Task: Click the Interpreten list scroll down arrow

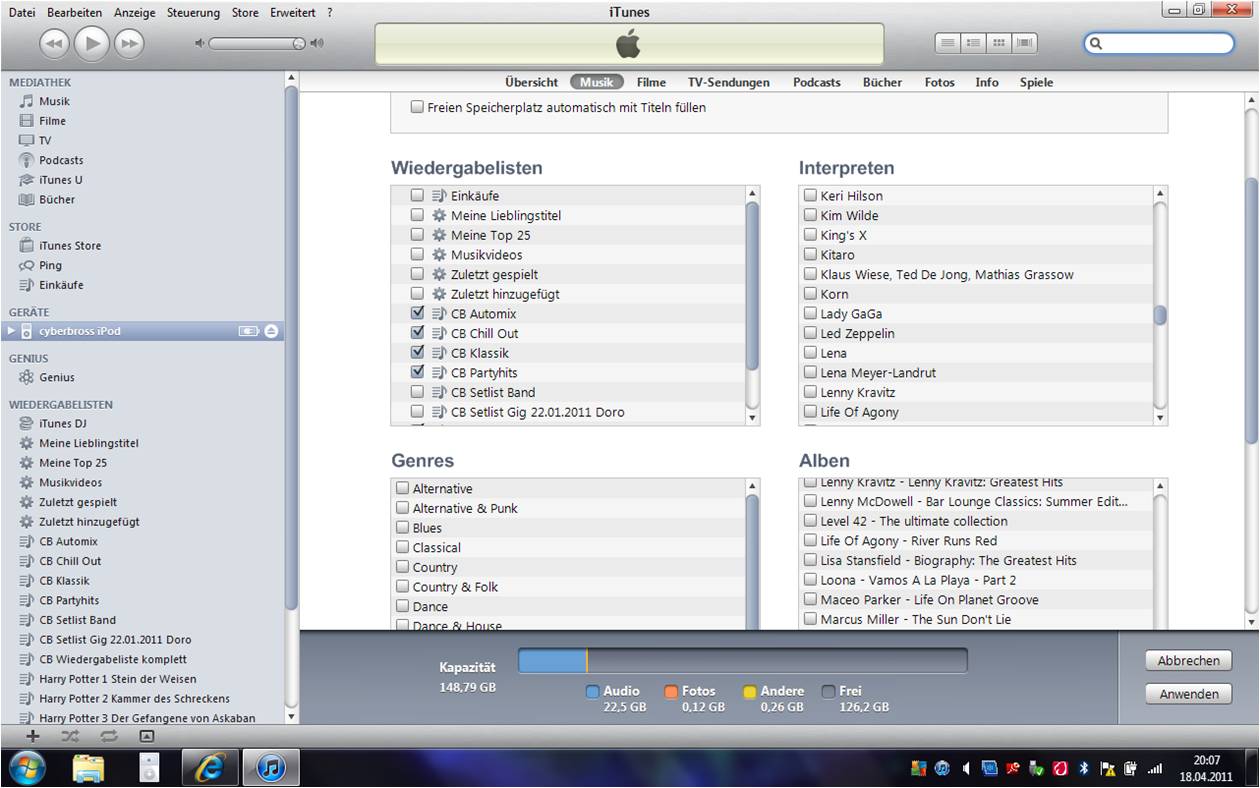Action: [1160, 418]
